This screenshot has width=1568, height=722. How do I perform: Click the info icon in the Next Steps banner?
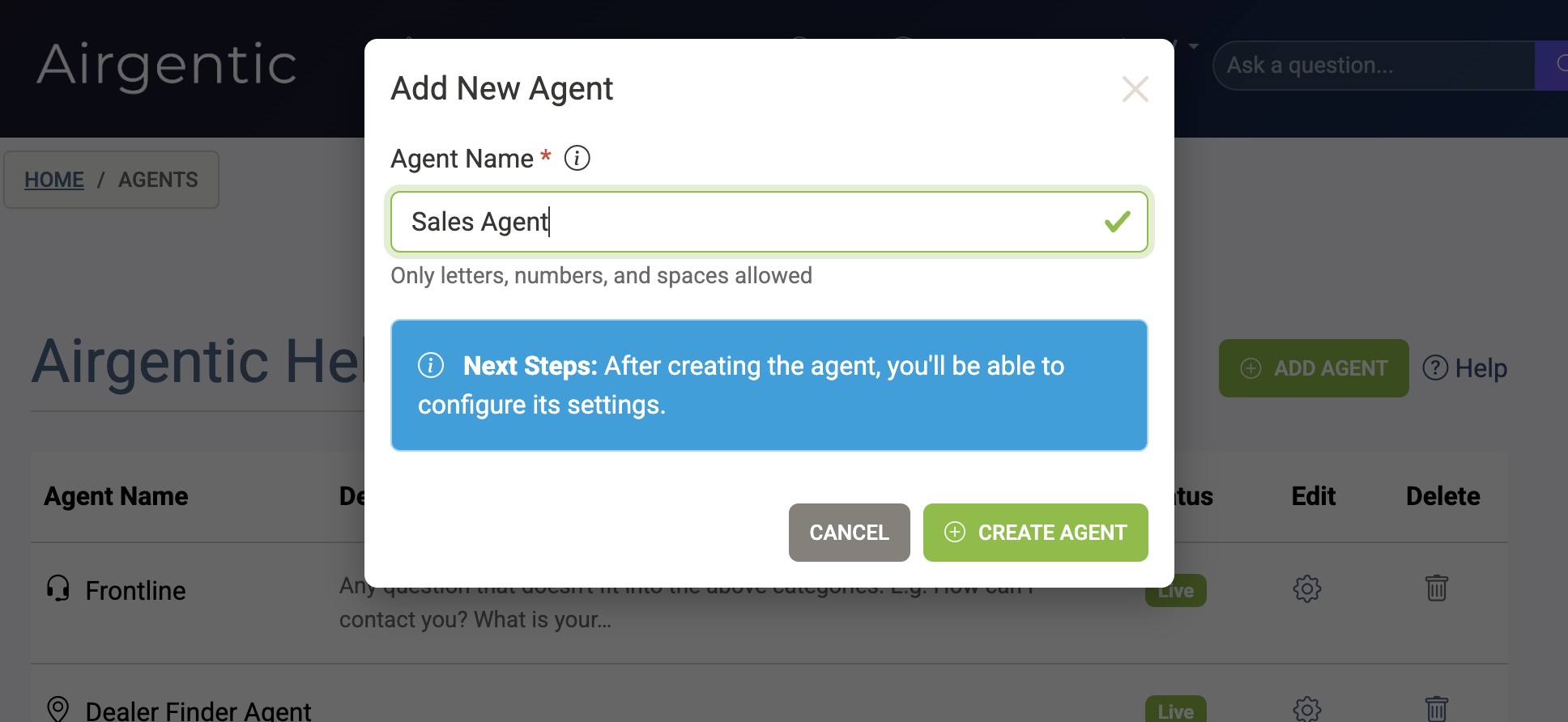point(431,366)
